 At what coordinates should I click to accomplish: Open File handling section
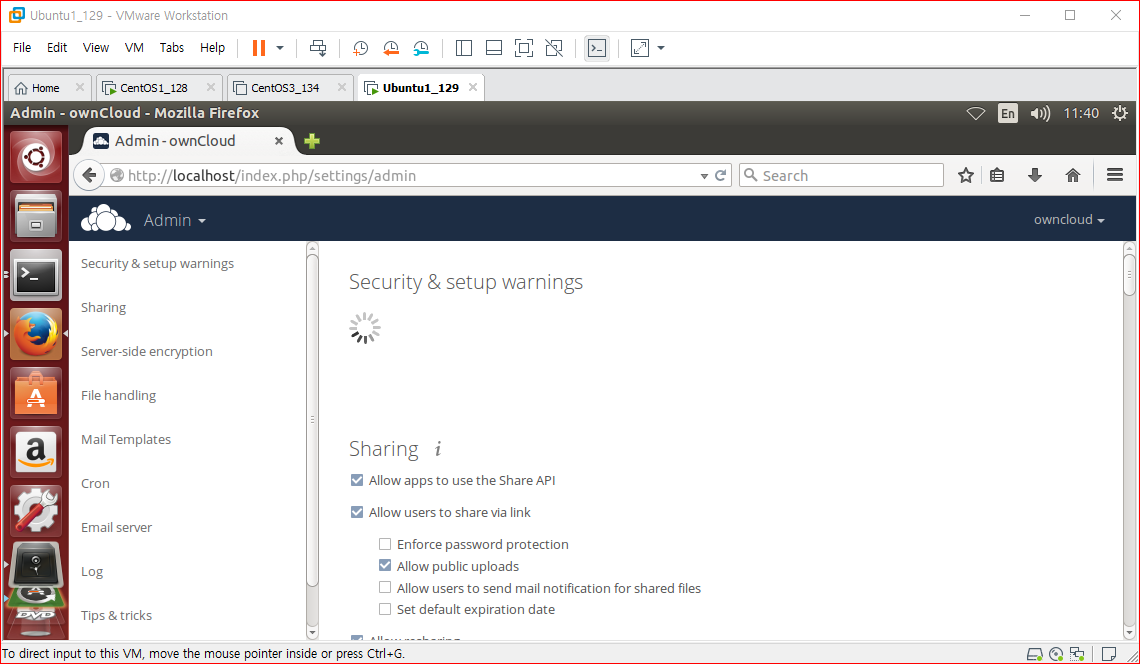tap(119, 395)
